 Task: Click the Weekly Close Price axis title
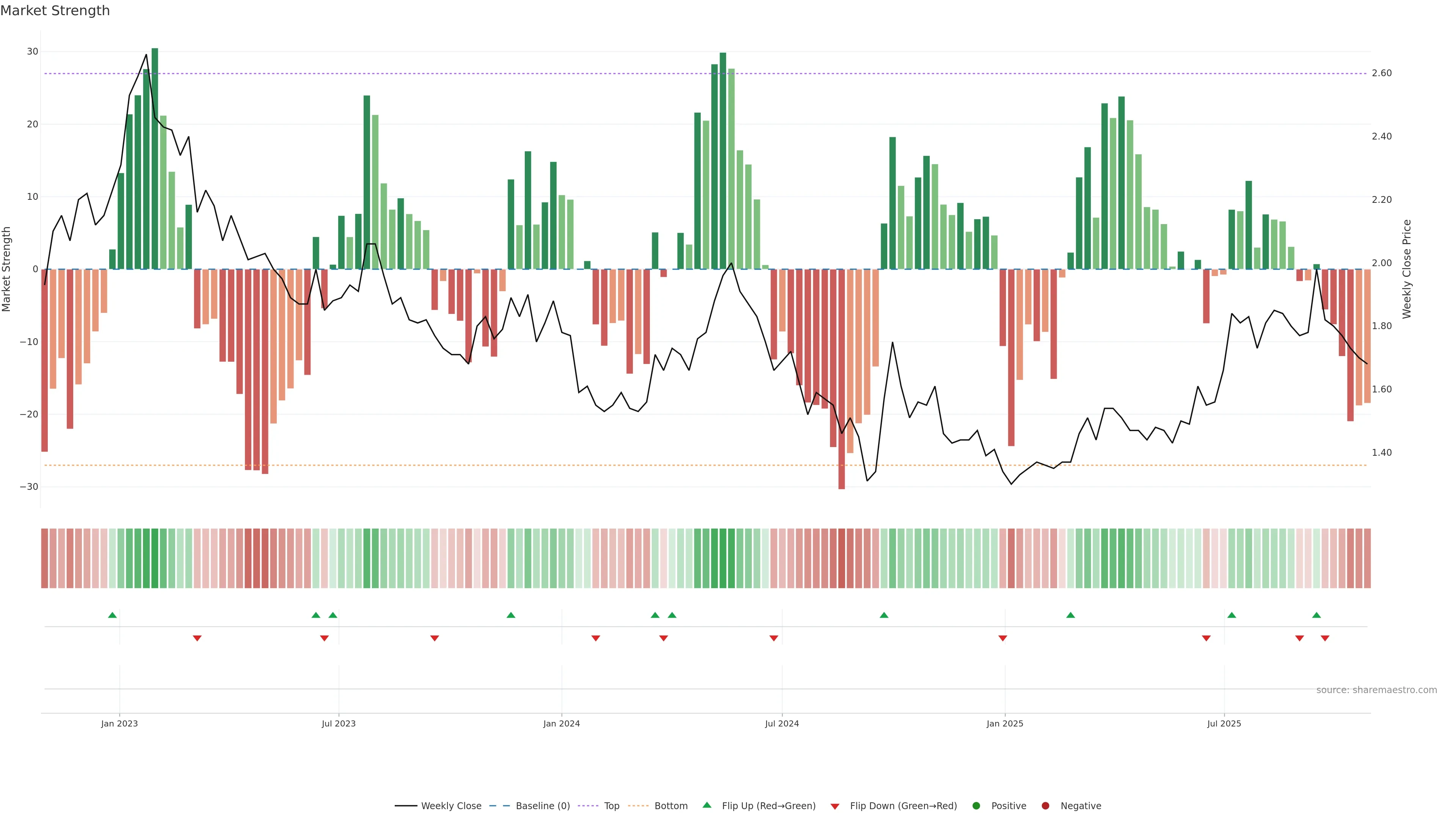click(x=1407, y=269)
